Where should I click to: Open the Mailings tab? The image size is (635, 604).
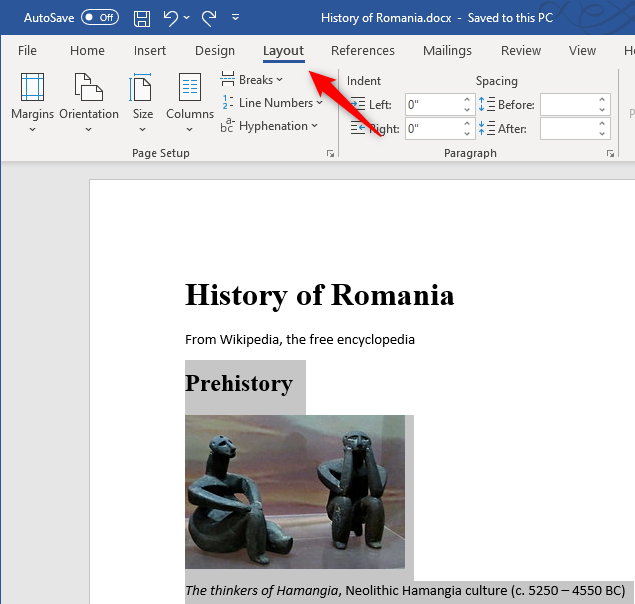447,51
